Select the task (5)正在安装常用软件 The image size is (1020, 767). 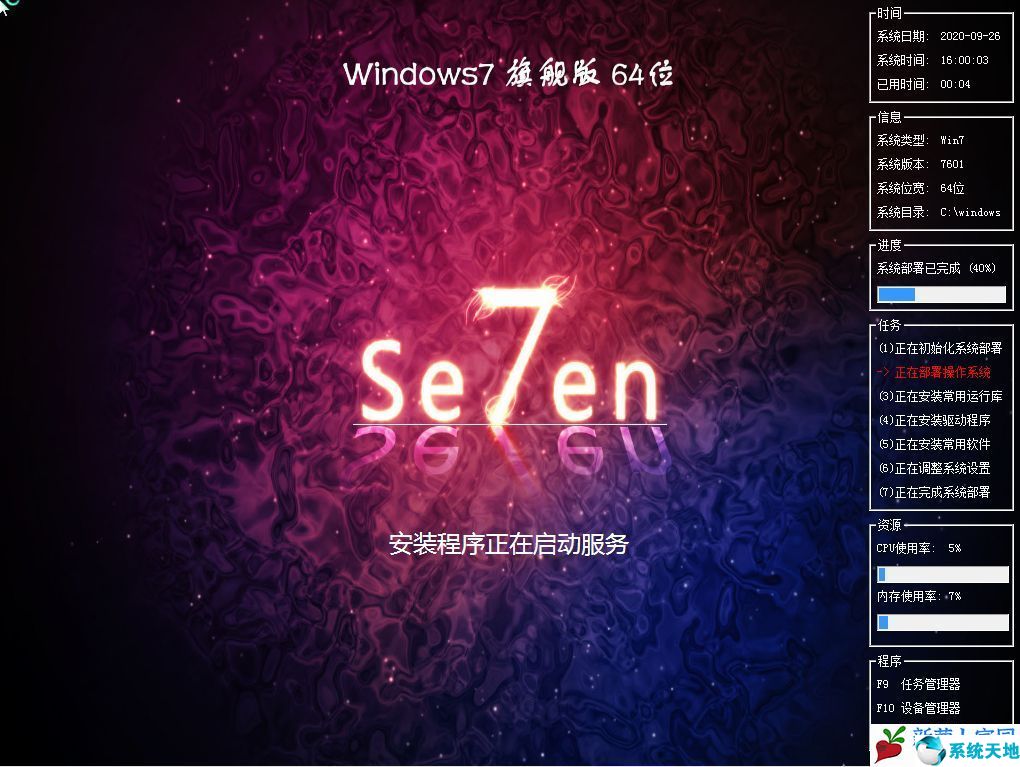935,445
